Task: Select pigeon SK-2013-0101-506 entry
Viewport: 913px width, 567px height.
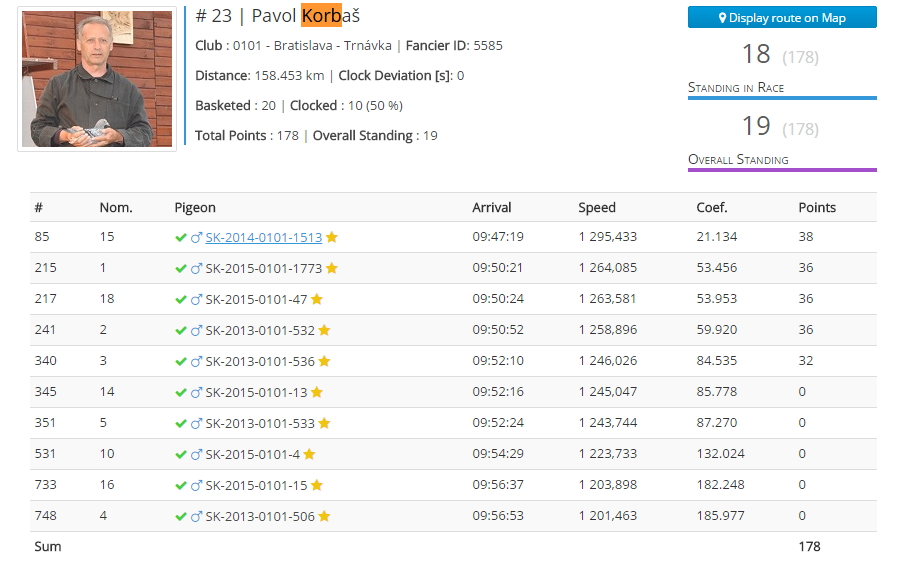Action: click(x=259, y=517)
